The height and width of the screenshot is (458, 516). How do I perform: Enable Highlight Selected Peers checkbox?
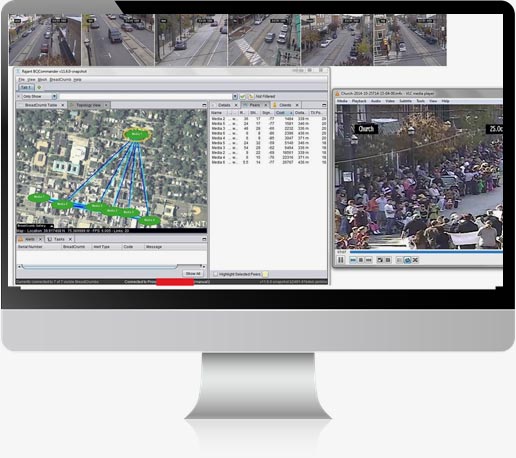[215, 274]
